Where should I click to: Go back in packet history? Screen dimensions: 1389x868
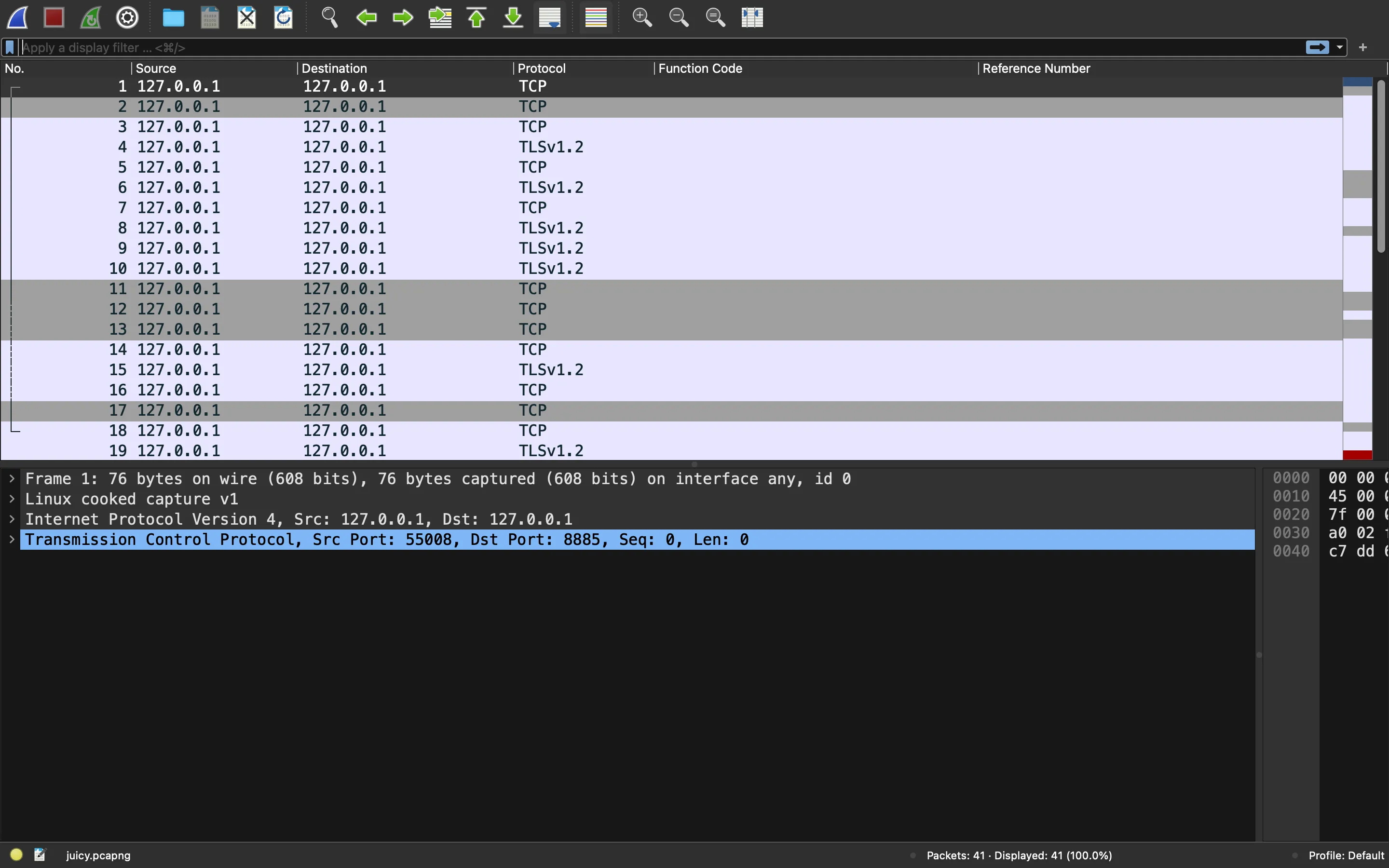coord(366,17)
